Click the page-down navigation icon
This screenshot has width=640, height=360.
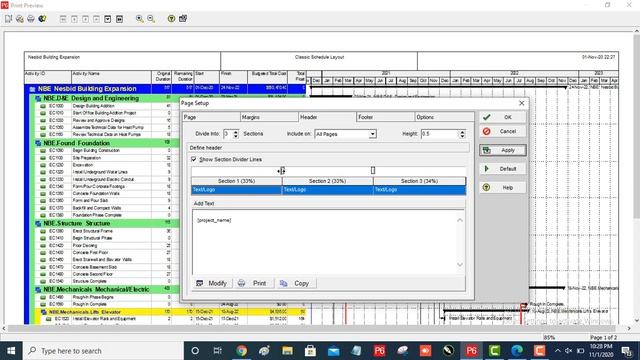click(x=108, y=19)
